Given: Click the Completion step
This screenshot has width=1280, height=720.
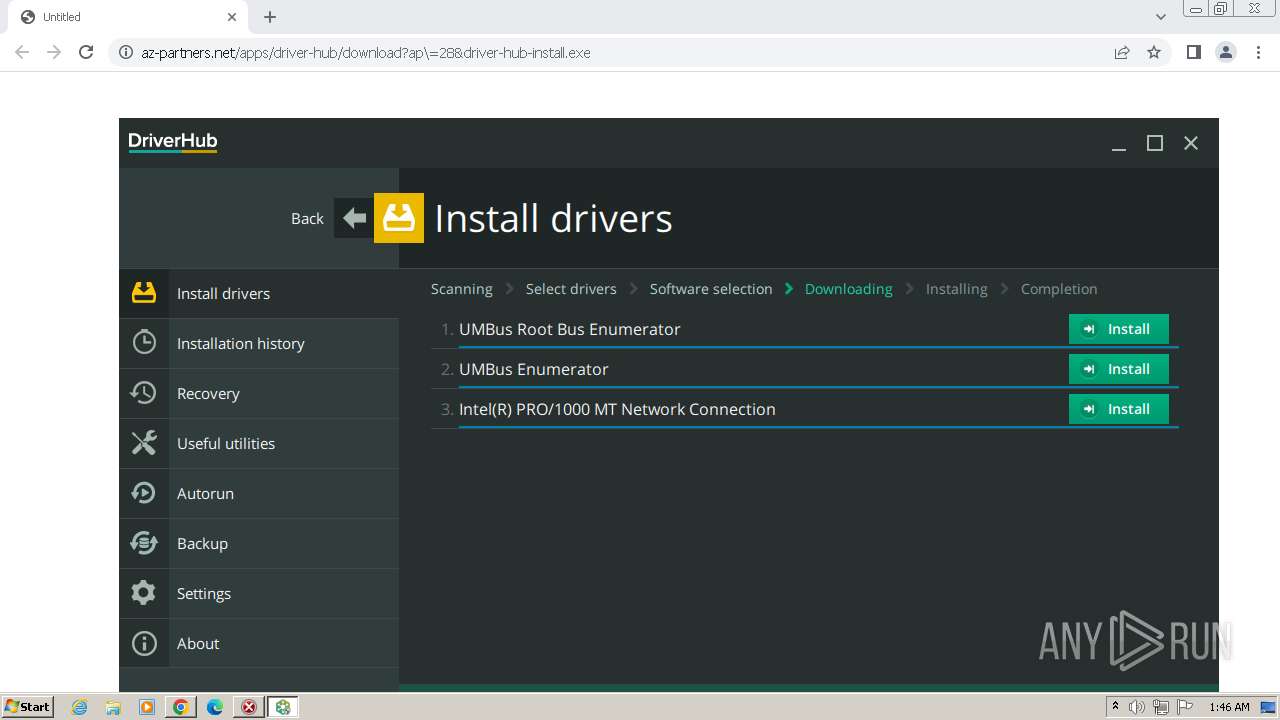Looking at the screenshot, I should (1059, 289).
